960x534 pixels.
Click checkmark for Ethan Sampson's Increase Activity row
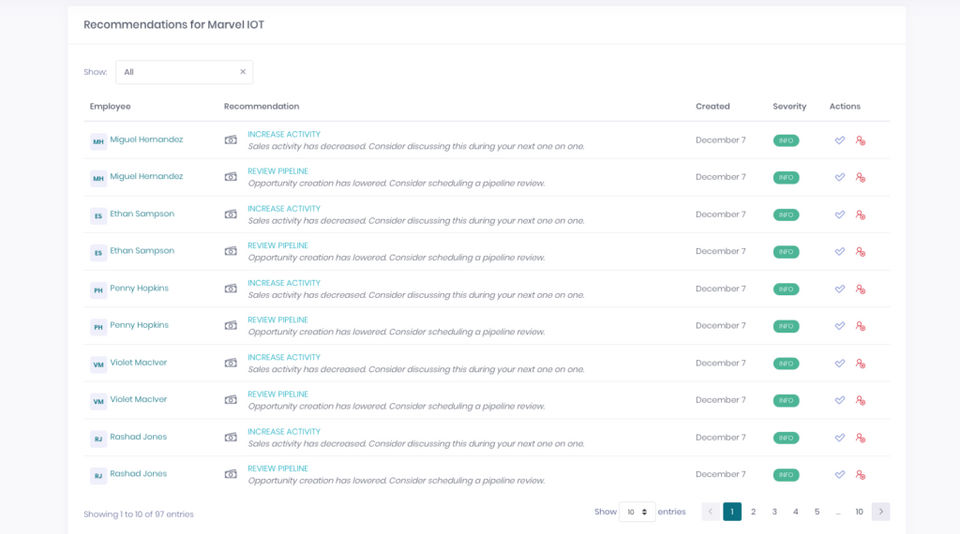click(840, 215)
